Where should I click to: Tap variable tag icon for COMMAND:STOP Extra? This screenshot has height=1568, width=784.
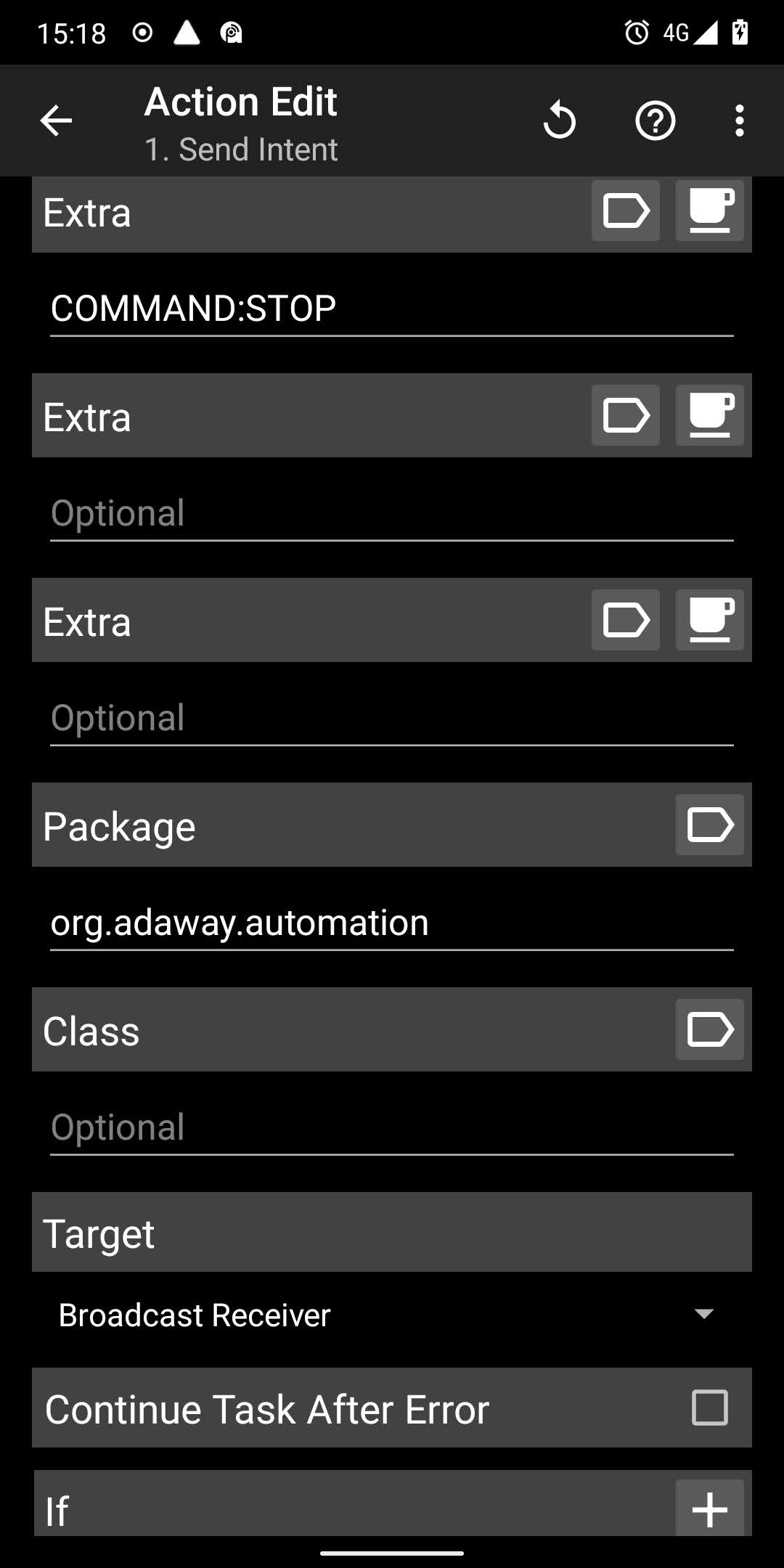click(x=625, y=211)
